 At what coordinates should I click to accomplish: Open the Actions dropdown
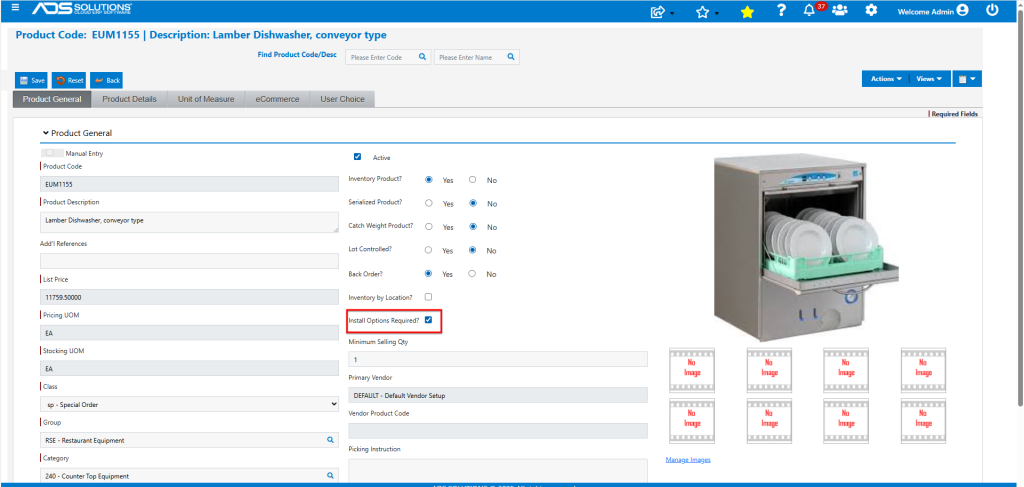pos(886,78)
